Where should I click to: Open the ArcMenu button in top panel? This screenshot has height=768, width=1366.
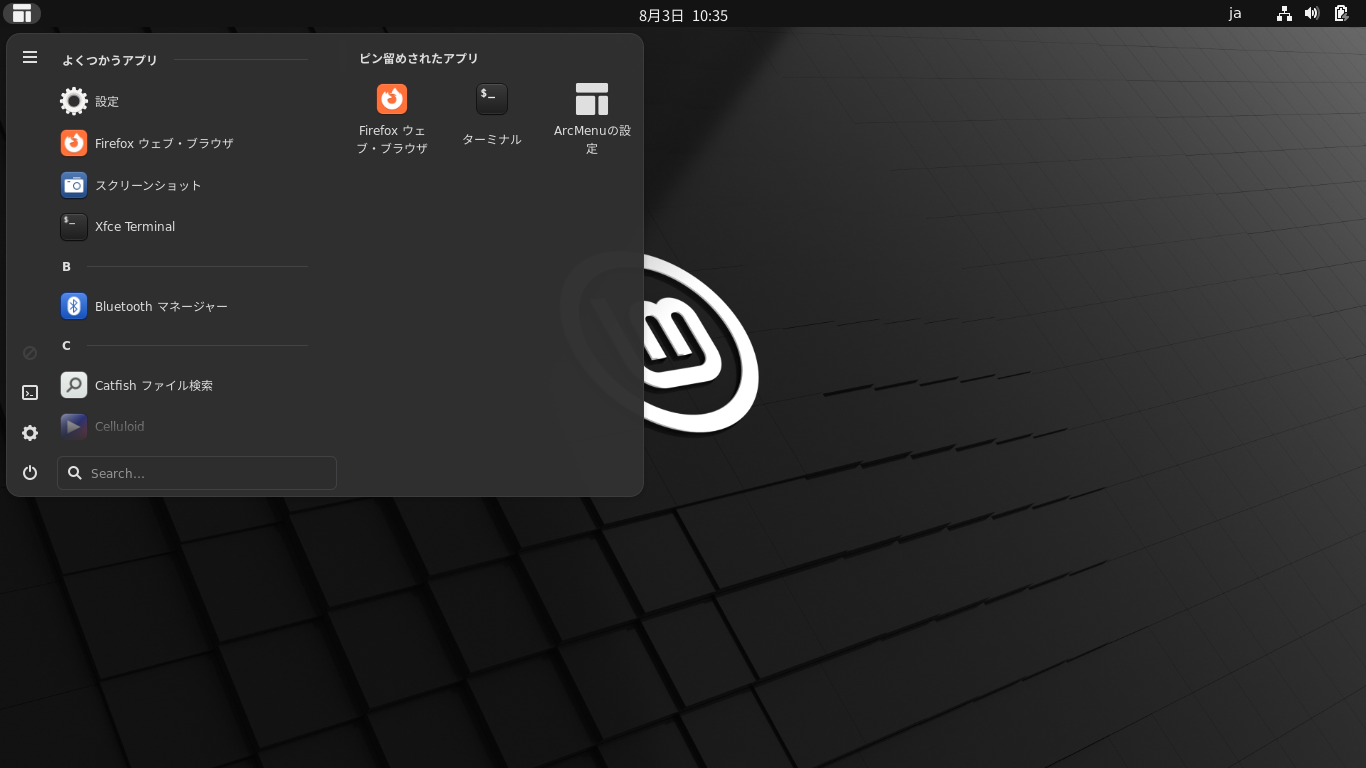click(22, 14)
